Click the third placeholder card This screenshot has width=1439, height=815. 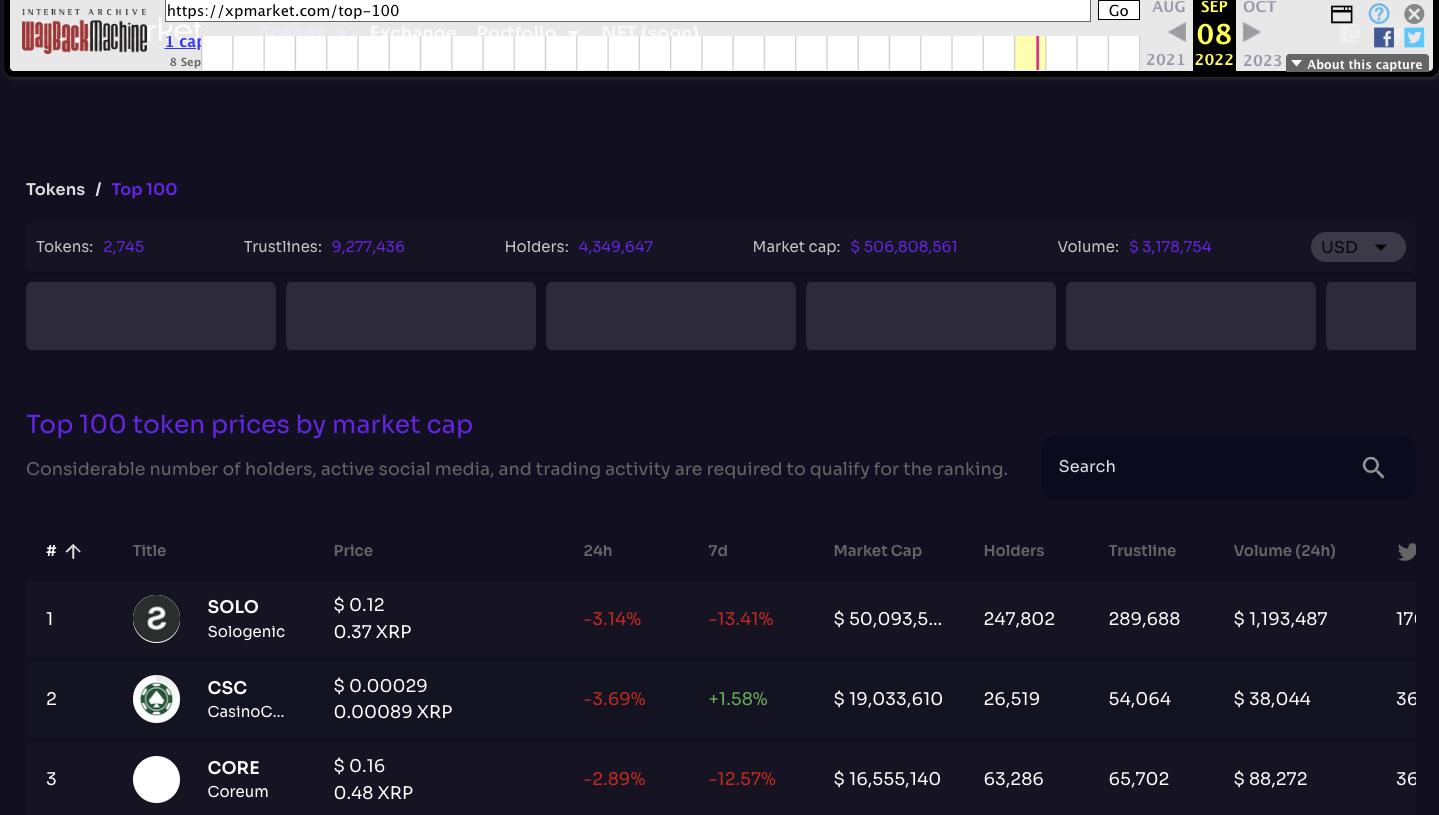pos(671,316)
